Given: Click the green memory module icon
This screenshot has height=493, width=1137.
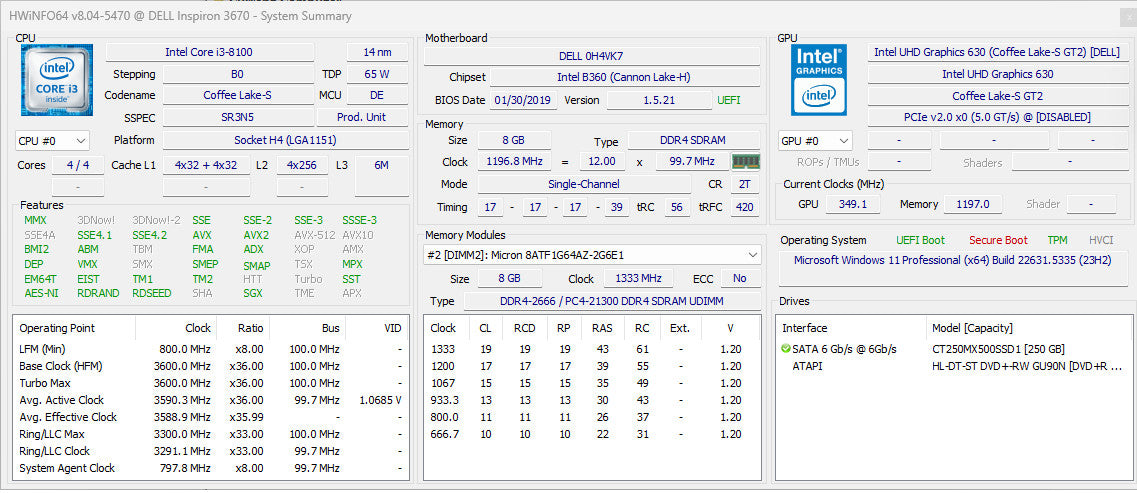Looking at the screenshot, I should click(x=745, y=162).
